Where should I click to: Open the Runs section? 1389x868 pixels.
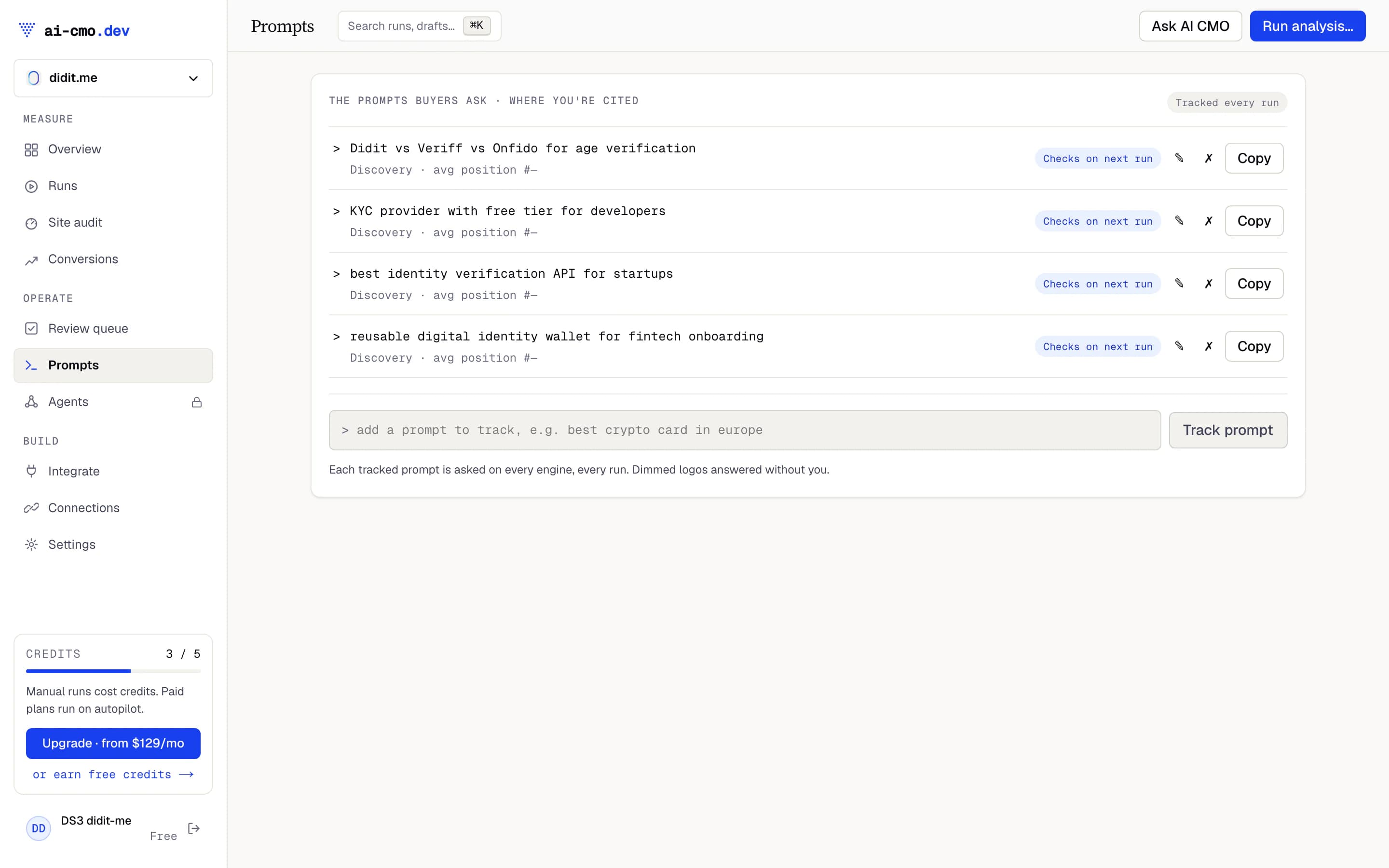click(x=113, y=186)
